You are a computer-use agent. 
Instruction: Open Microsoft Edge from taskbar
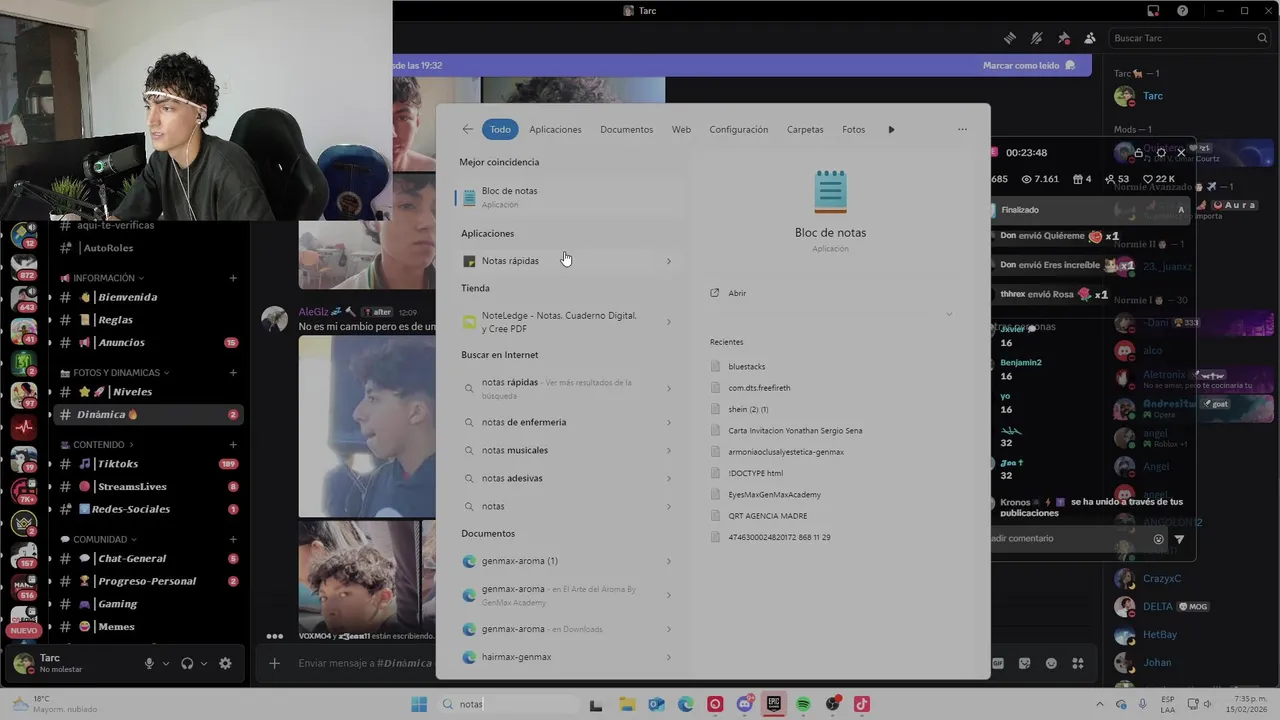click(686, 704)
